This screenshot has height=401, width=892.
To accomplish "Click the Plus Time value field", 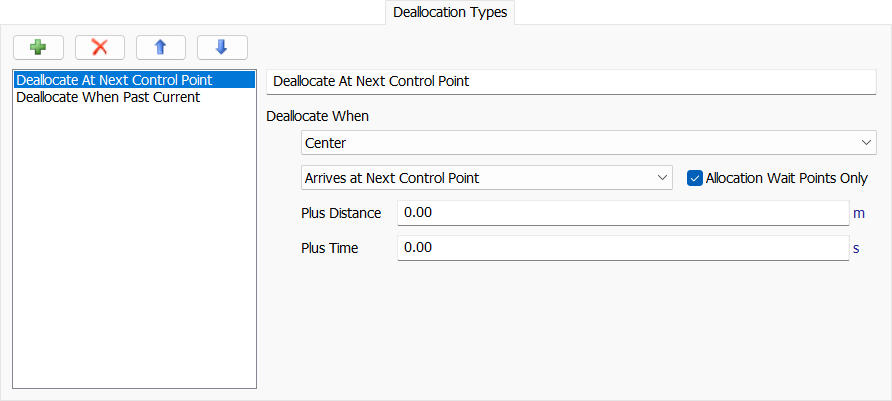I will click(x=622, y=248).
